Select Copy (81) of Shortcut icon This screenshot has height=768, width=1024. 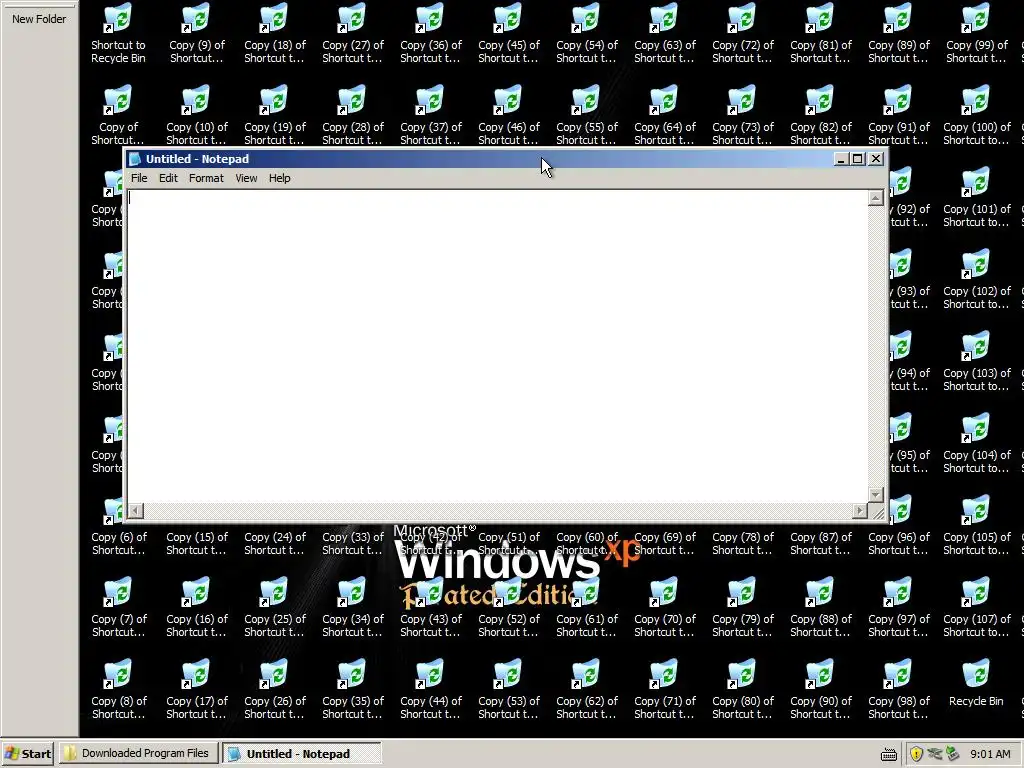point(821,33)
